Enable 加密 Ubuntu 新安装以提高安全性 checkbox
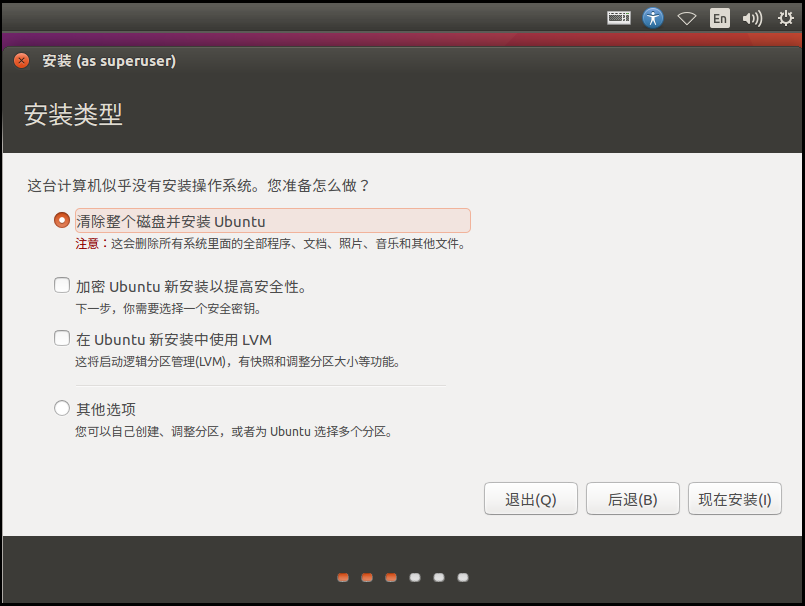 click(62, 285)
